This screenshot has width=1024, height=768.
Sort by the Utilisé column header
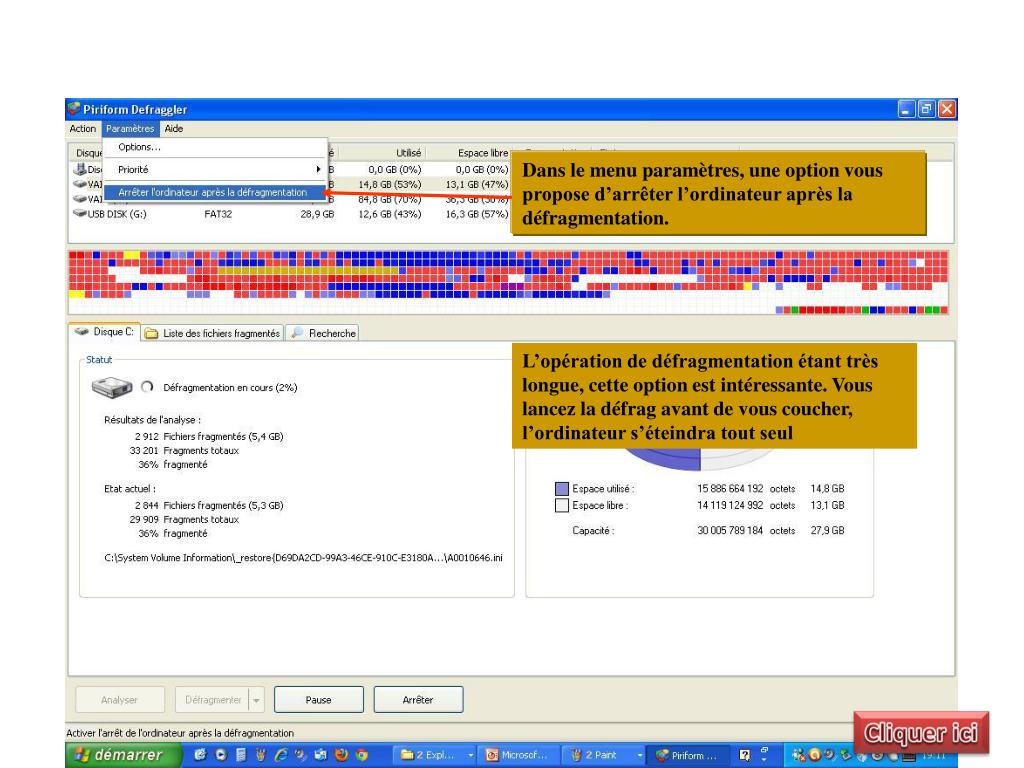(408, 153)
